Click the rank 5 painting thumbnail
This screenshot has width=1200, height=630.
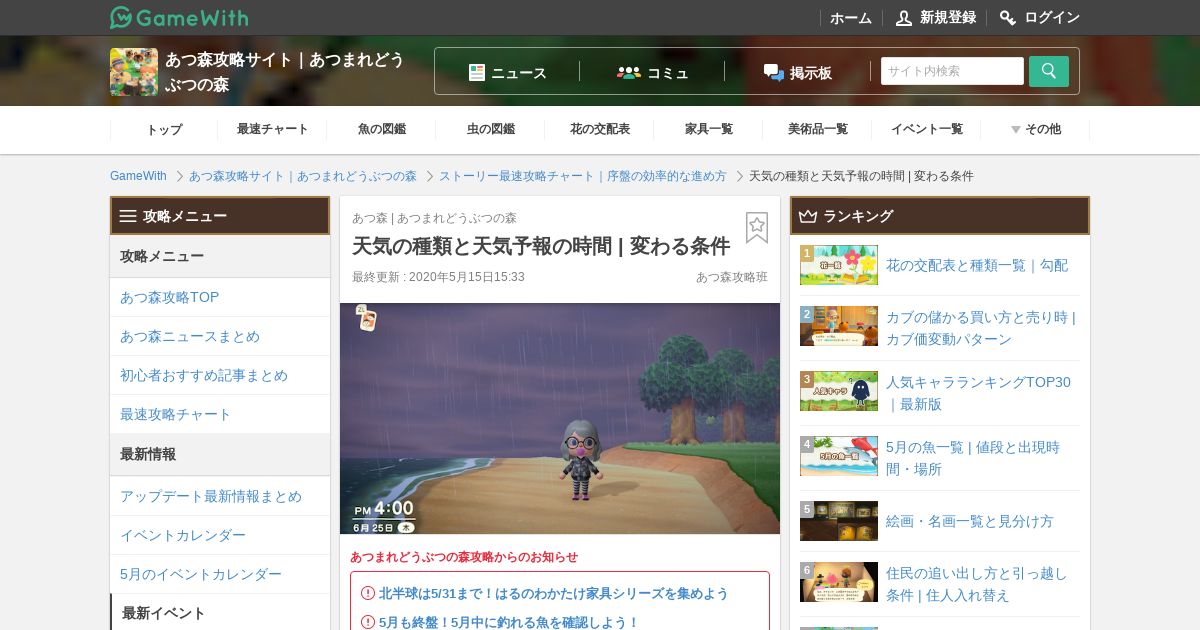tap(839, 521)
